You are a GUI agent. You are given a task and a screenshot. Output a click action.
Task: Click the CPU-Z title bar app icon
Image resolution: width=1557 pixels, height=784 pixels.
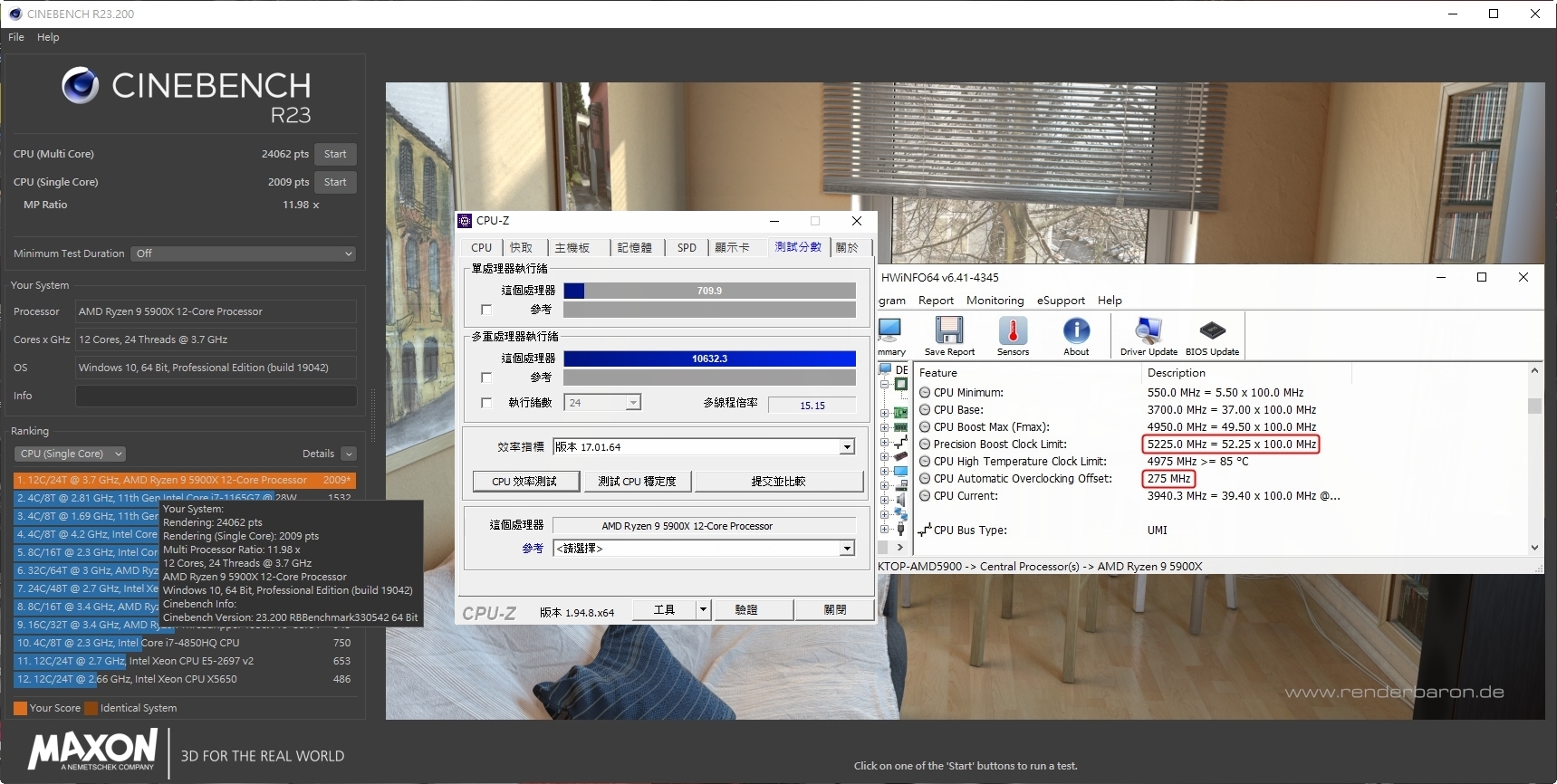465,221
